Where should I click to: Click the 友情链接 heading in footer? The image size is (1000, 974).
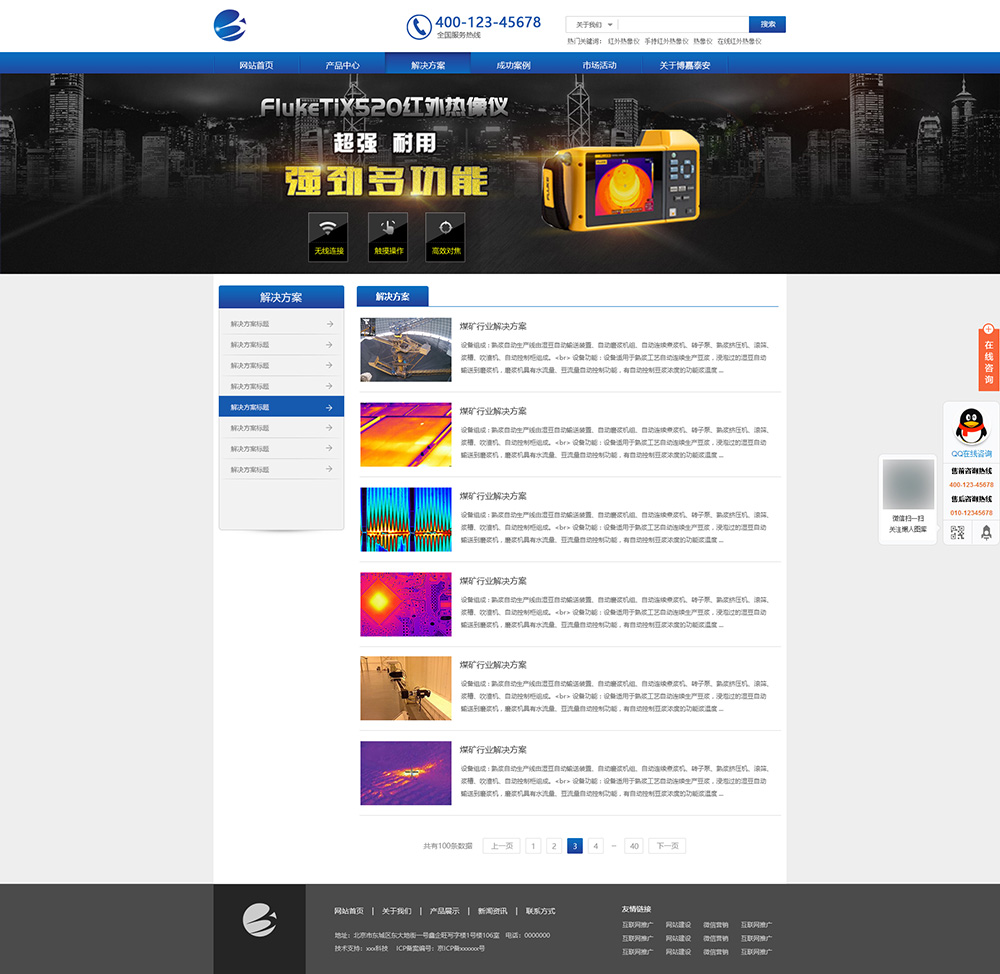[x=636, y=909]
